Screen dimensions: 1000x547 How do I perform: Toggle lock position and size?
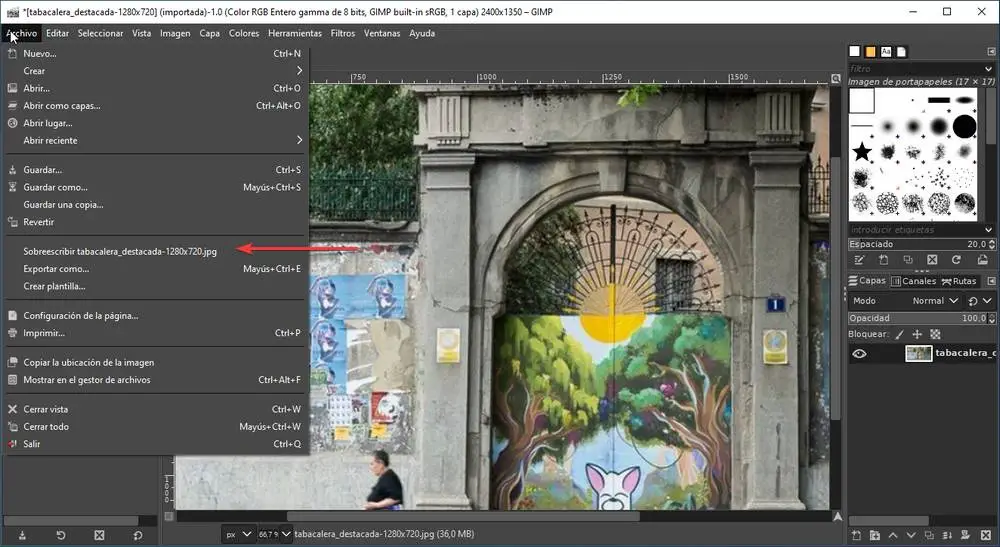click(x=917, y=334)
